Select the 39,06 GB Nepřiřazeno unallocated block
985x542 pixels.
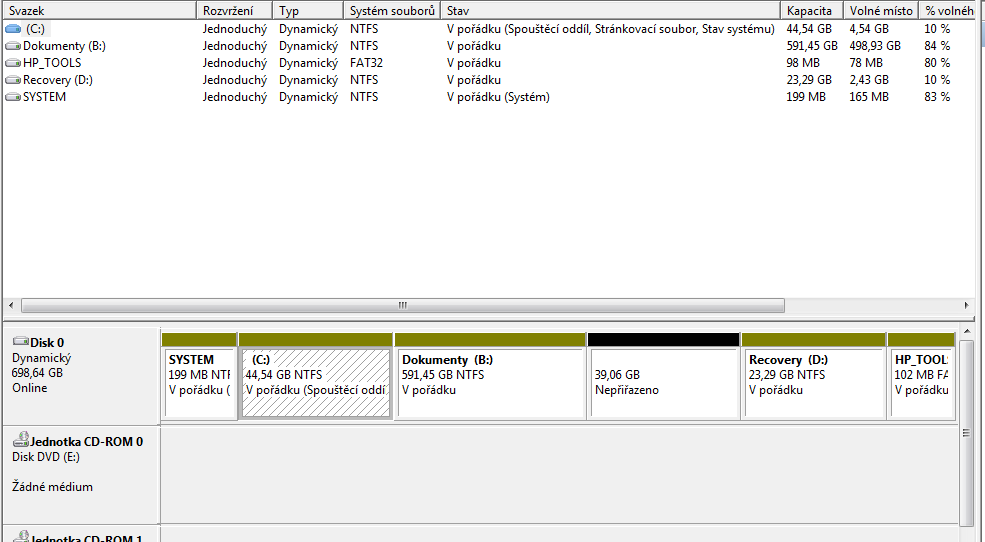663,376
